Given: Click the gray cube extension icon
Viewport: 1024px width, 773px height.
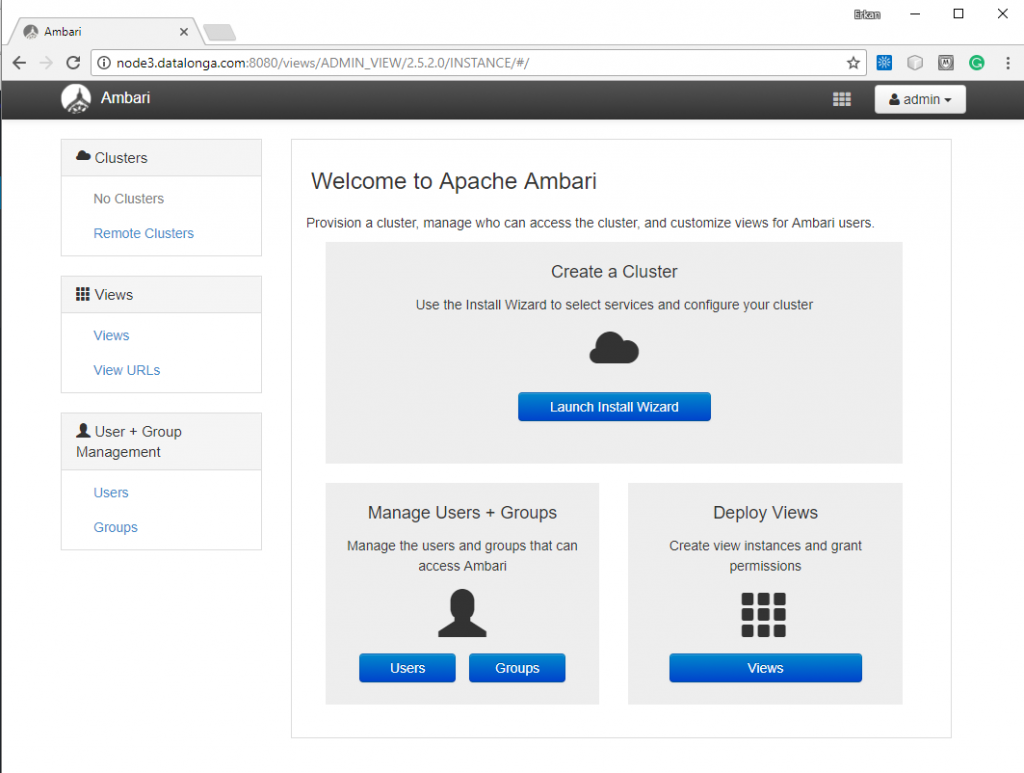Looking at the screenshot, I should [915, 63].
